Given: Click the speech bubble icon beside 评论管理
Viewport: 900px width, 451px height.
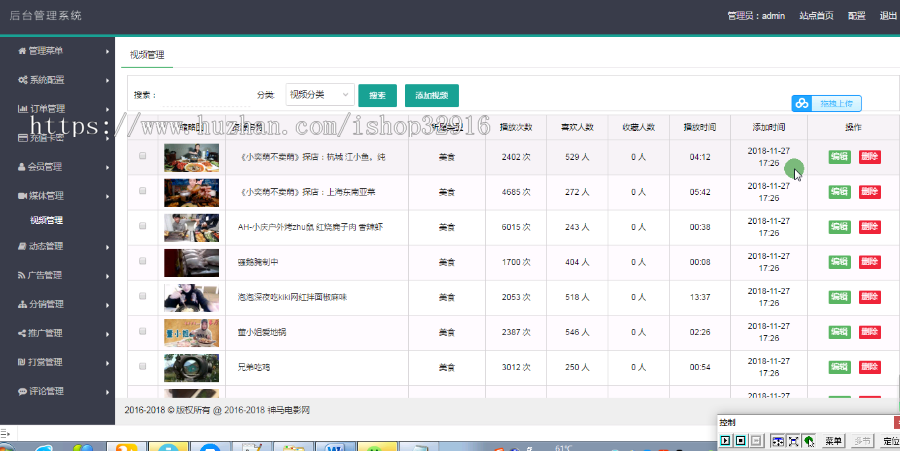Looking at the screenshot, I should pyautogui.click(x=22, y=391).
